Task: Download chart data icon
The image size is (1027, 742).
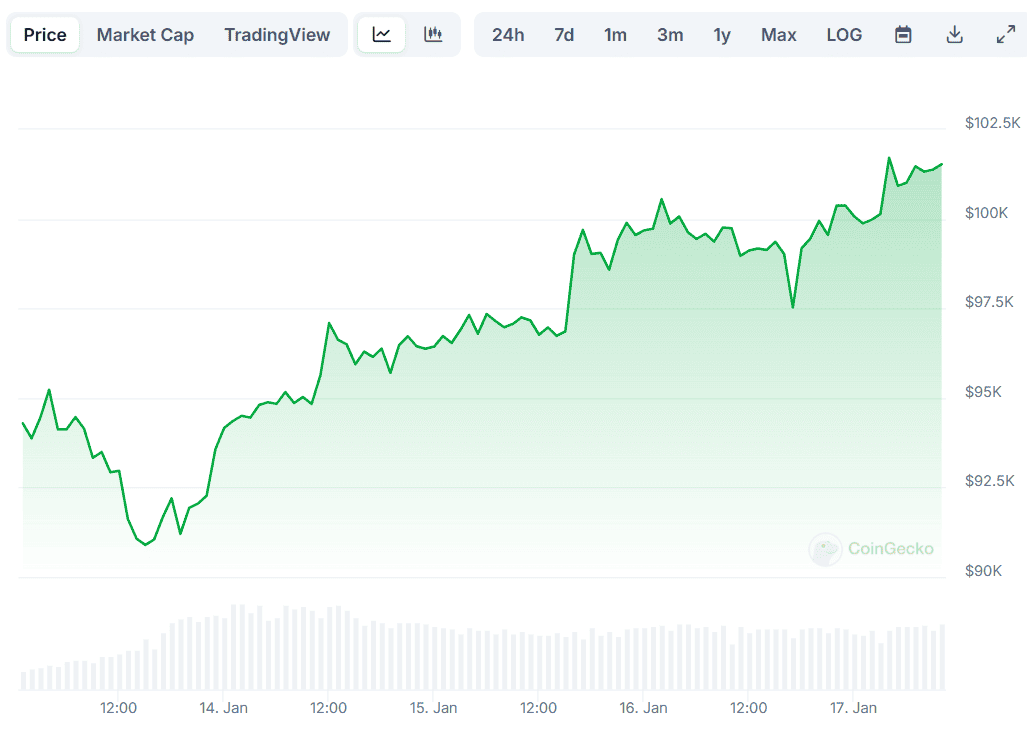Action: (x=954, y=35)
